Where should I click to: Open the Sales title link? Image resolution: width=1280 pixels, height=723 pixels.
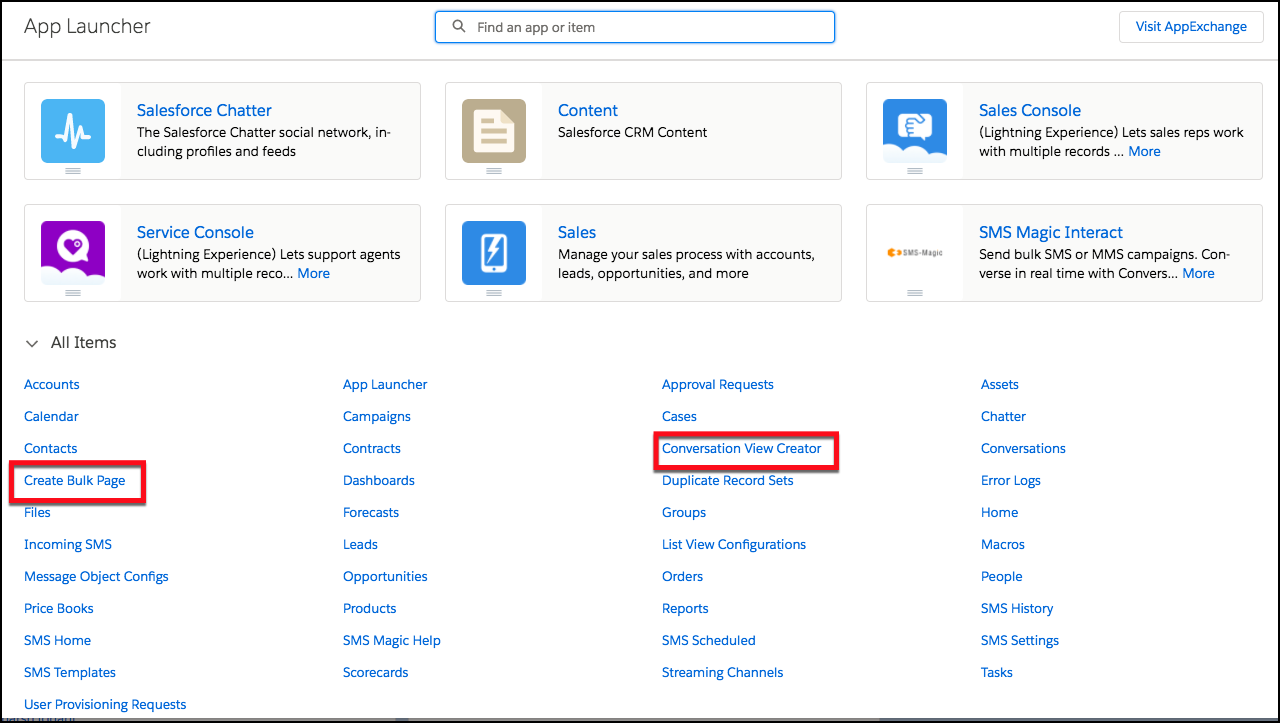[x=577, y=232]
